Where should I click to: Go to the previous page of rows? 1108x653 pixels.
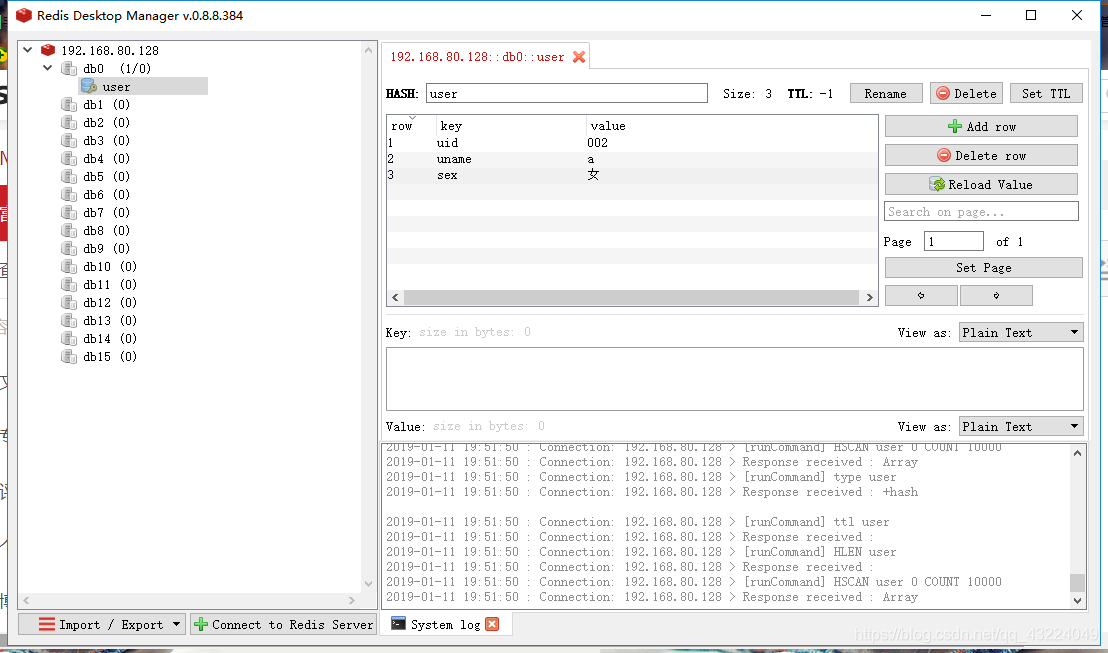click(x=921, y=295)
